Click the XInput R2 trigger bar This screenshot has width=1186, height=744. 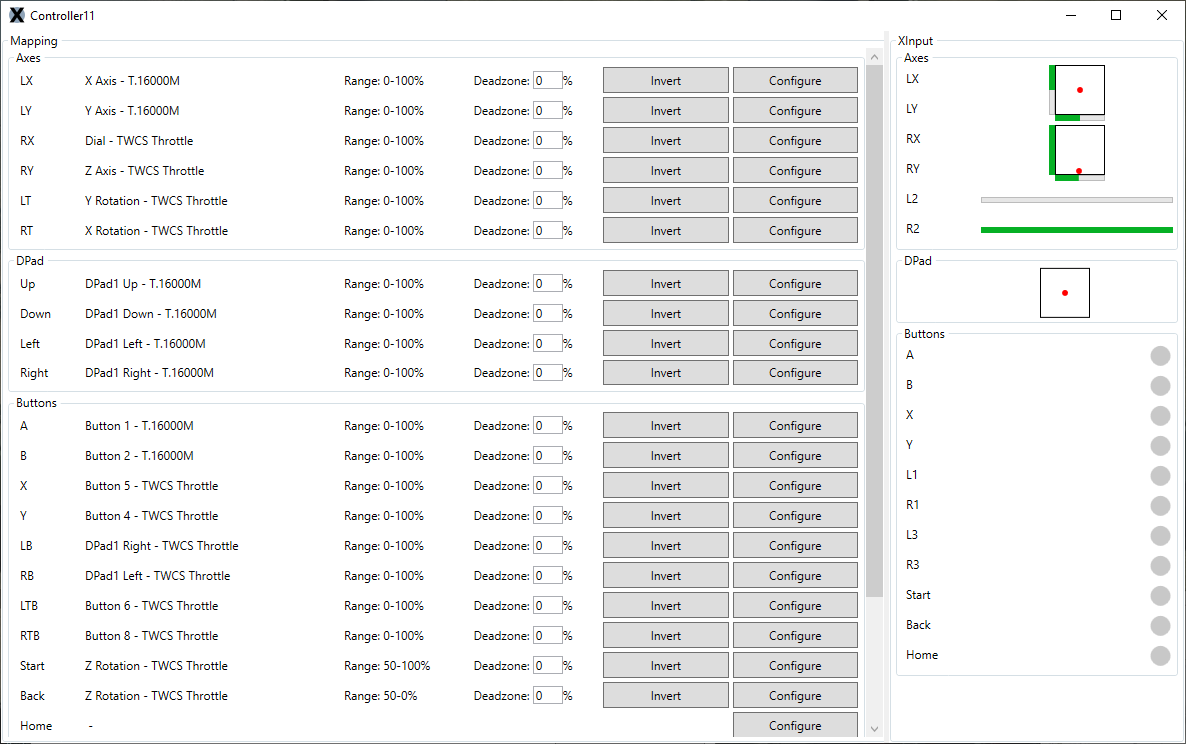pyautogui.click(x=1076, y=230)
